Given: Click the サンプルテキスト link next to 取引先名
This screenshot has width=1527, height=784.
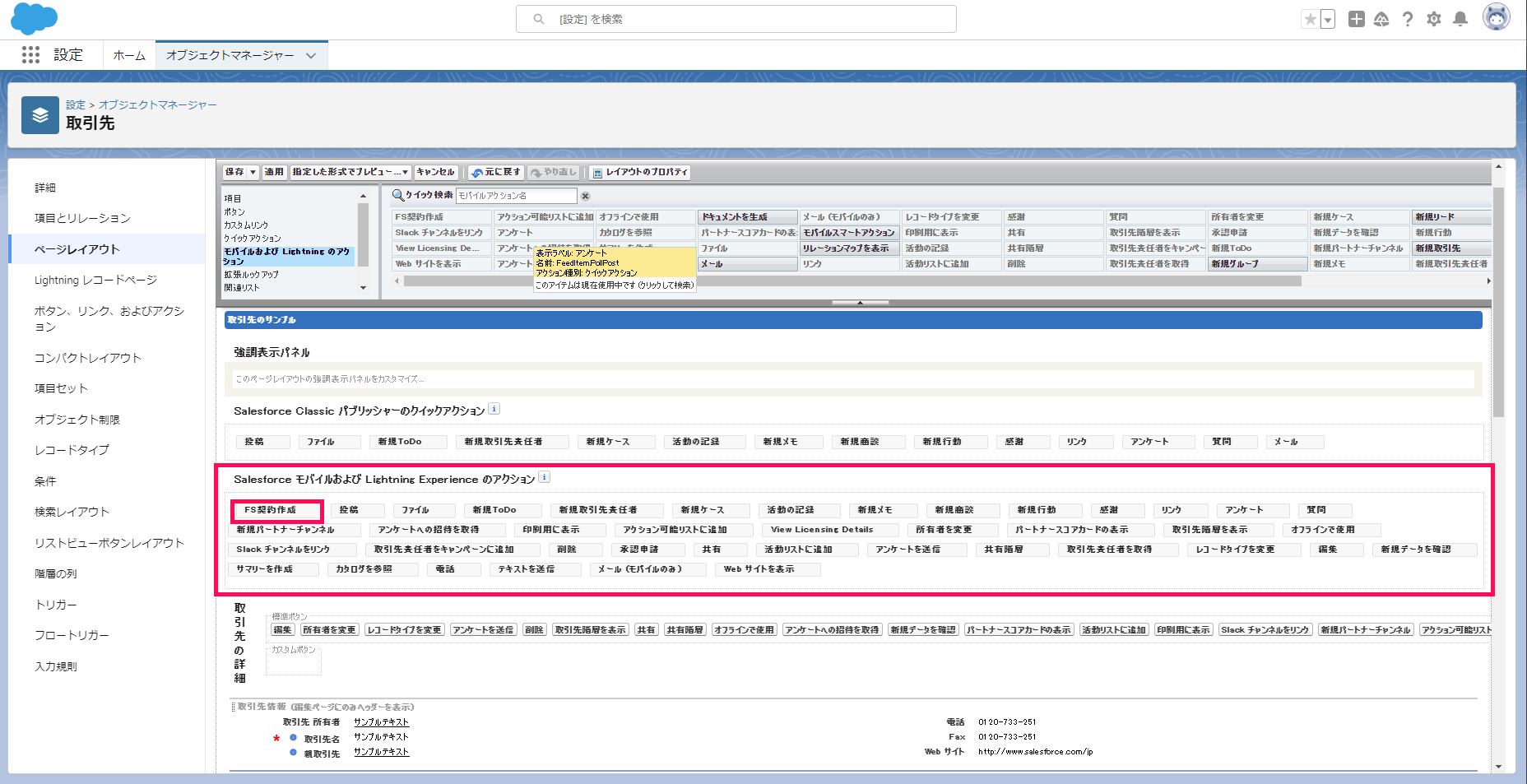Looking at the screenshot, I should pyautogui.click(x=381, y=737).
